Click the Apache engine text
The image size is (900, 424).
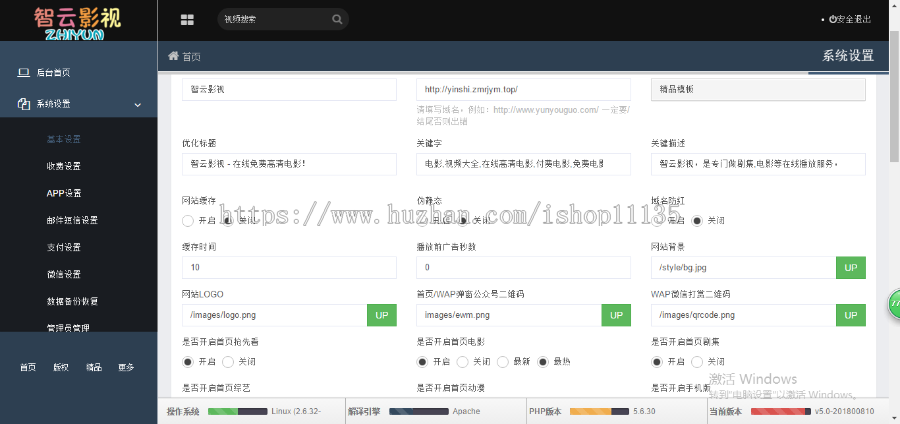click(466, 411)
